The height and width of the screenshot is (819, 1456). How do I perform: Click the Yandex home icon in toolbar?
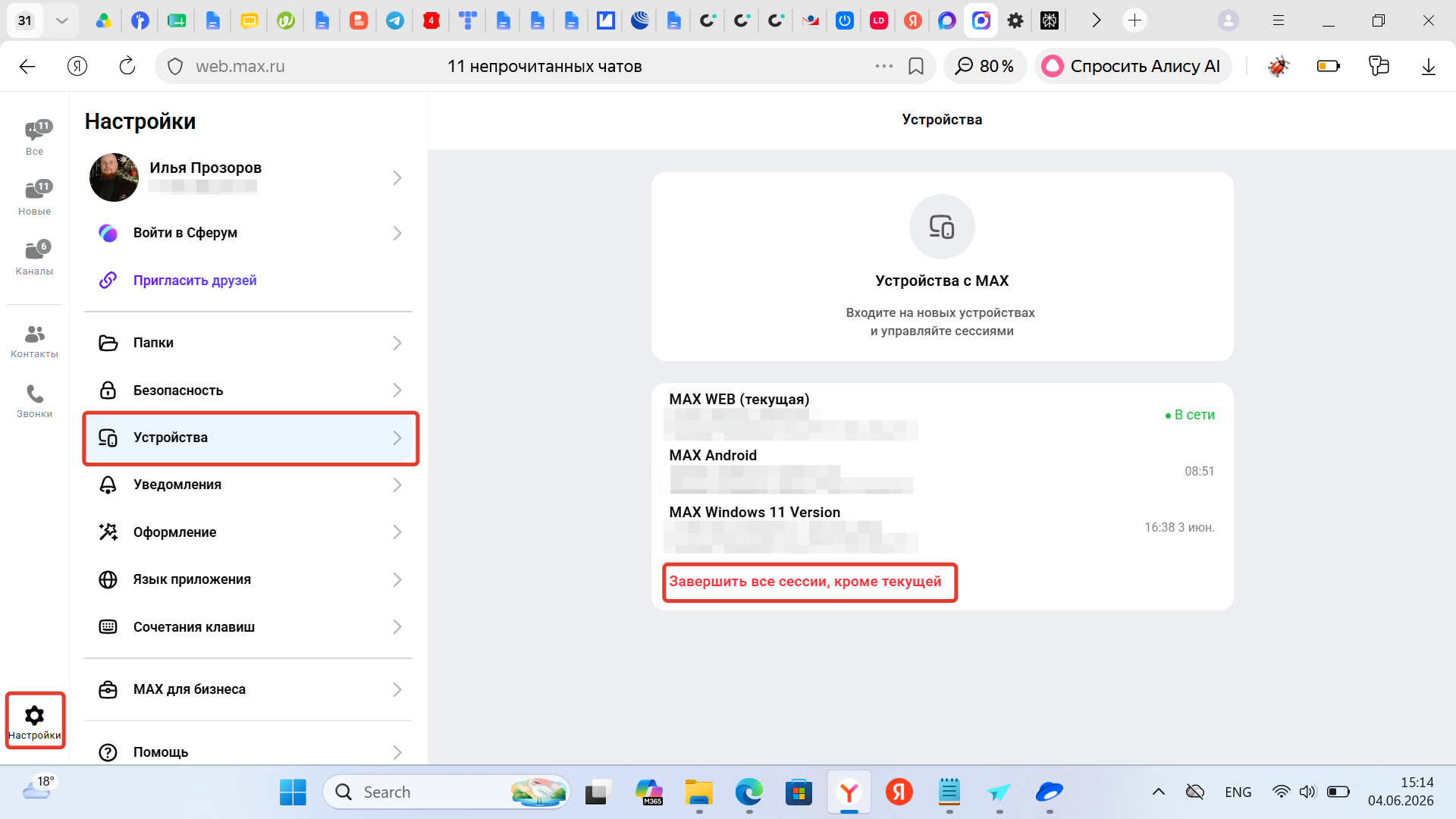(x=77, y=67)
